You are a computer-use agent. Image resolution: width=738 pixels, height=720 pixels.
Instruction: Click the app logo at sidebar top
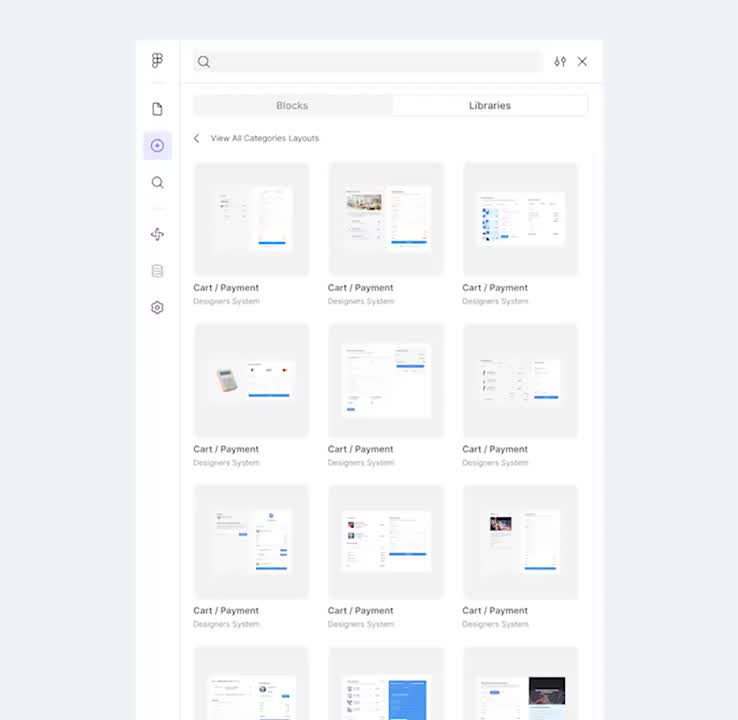pyautogui.click(x=157, y=60)
